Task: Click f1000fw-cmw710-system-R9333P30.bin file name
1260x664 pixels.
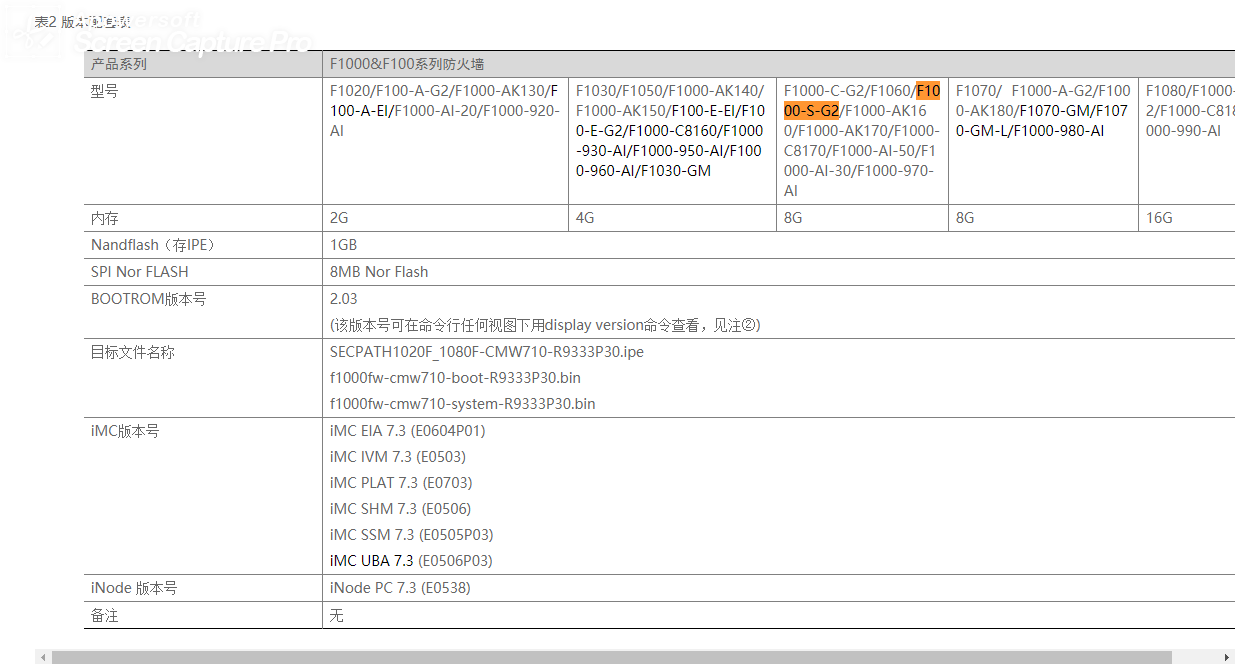Action: click(x=463, y=404)
